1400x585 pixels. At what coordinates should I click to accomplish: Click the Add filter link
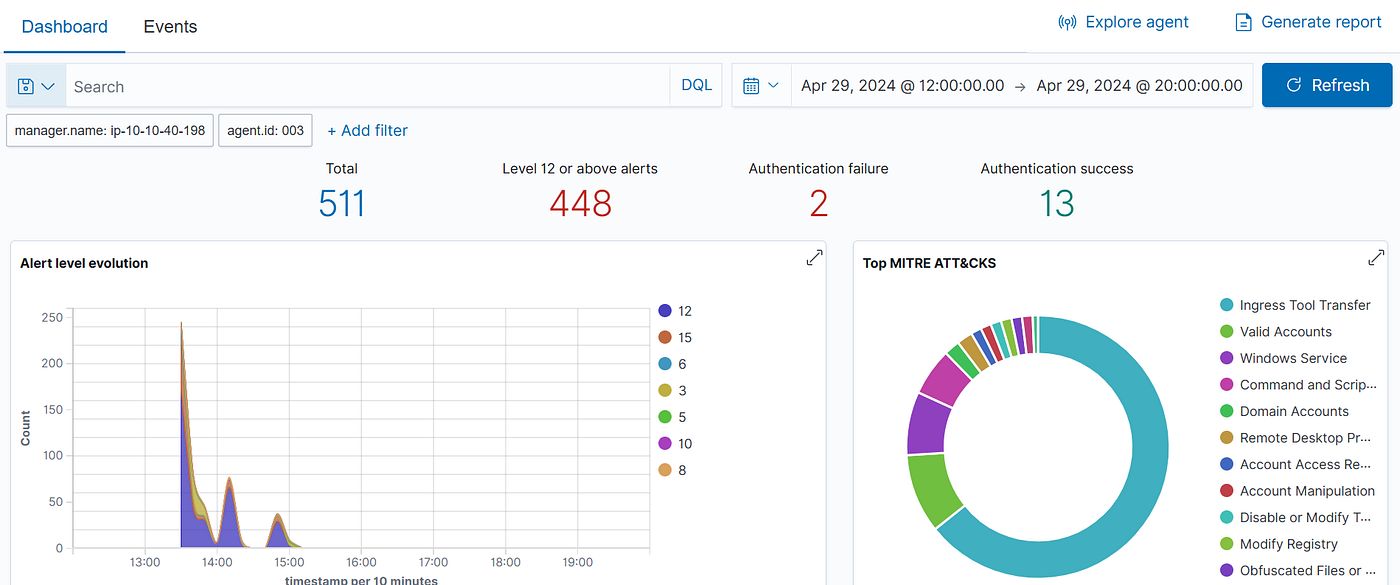point(367,130)
